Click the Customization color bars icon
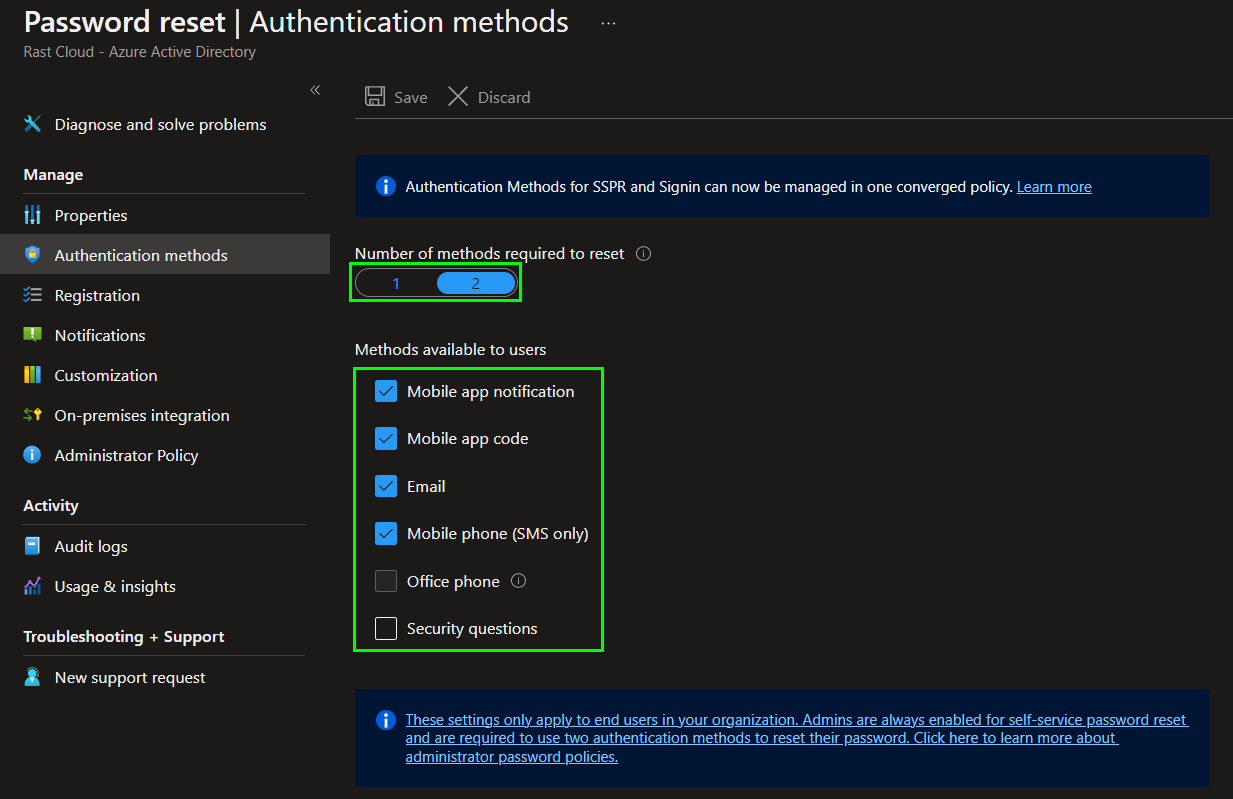The image size is (1233, 799). [33, 375]
